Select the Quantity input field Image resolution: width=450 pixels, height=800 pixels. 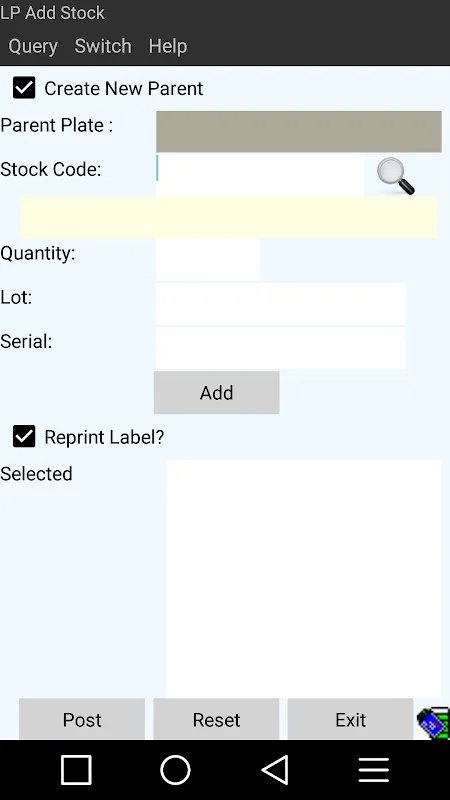pos(208,260)
